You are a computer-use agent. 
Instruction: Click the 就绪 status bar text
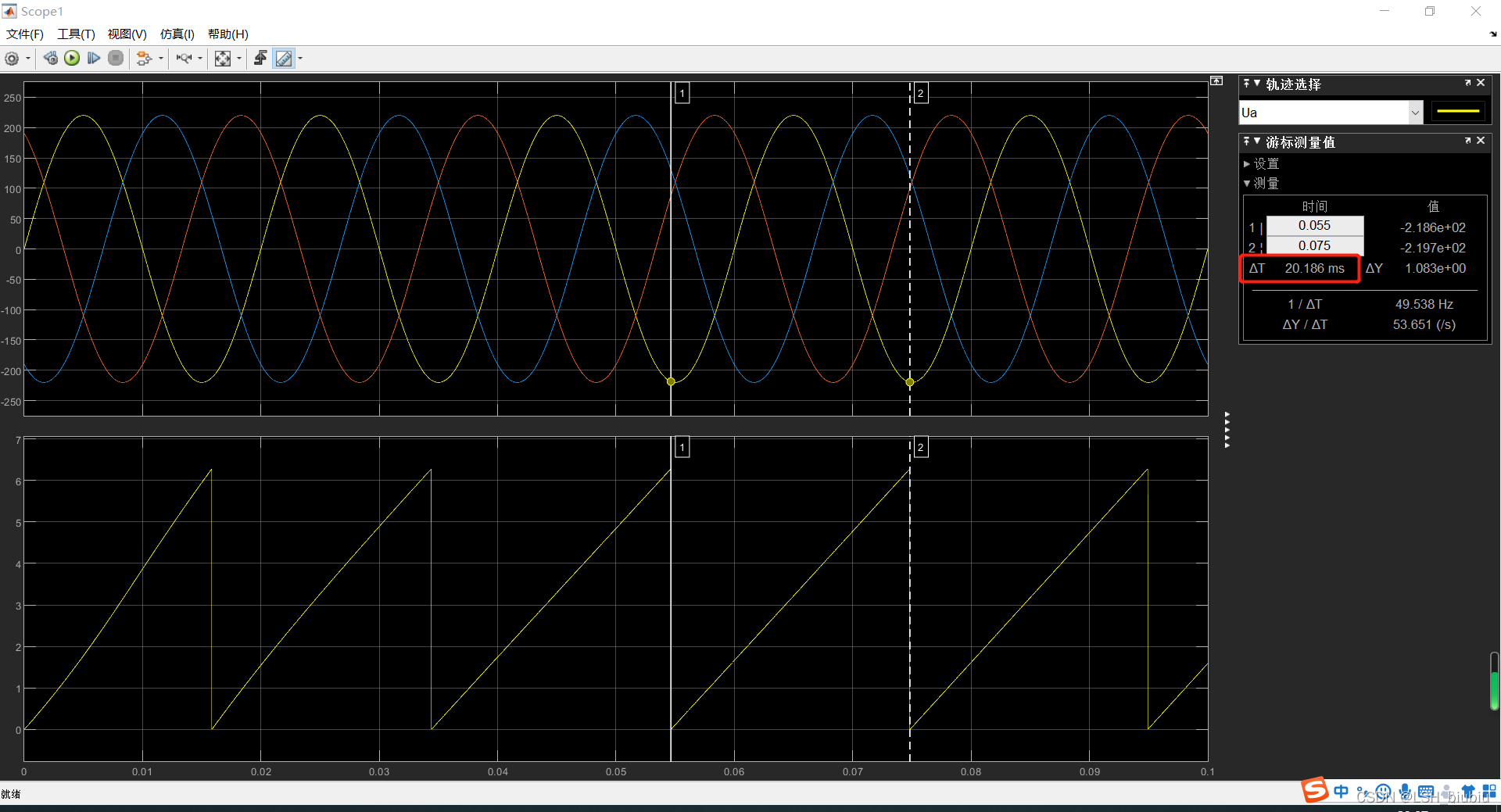[x=11, y=794]
